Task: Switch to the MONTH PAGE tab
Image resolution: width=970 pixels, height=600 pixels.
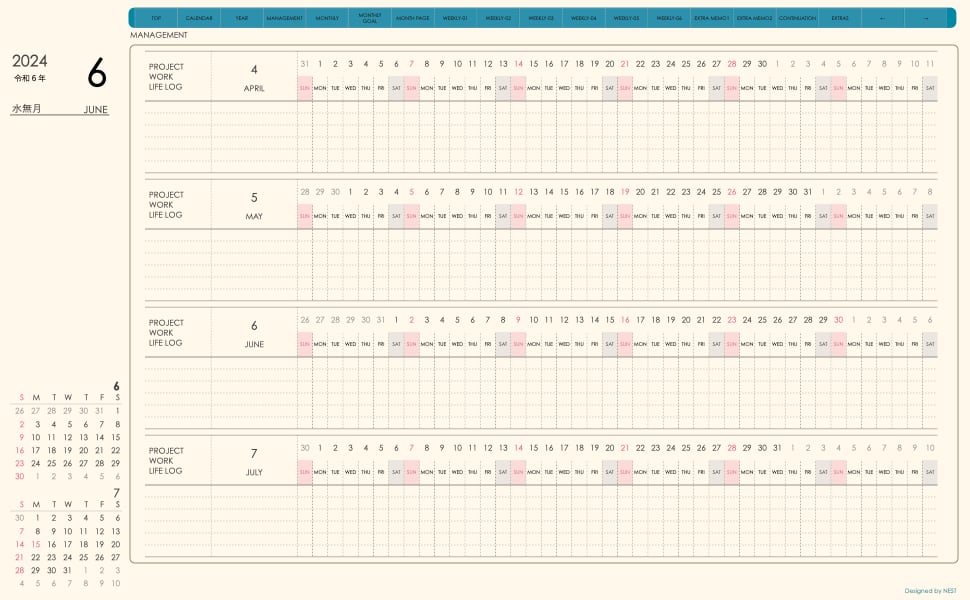Action: point(413,18)
